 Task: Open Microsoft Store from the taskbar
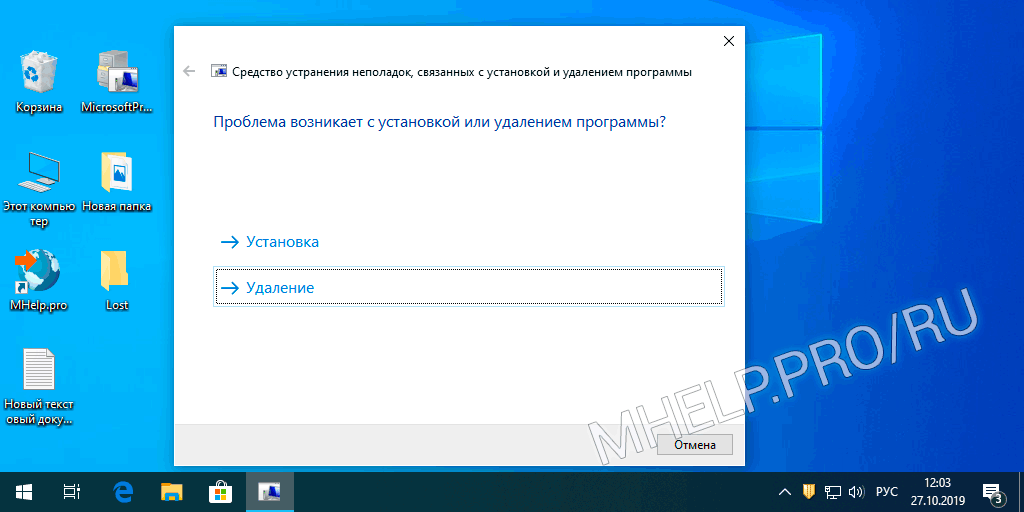point(221,492)
